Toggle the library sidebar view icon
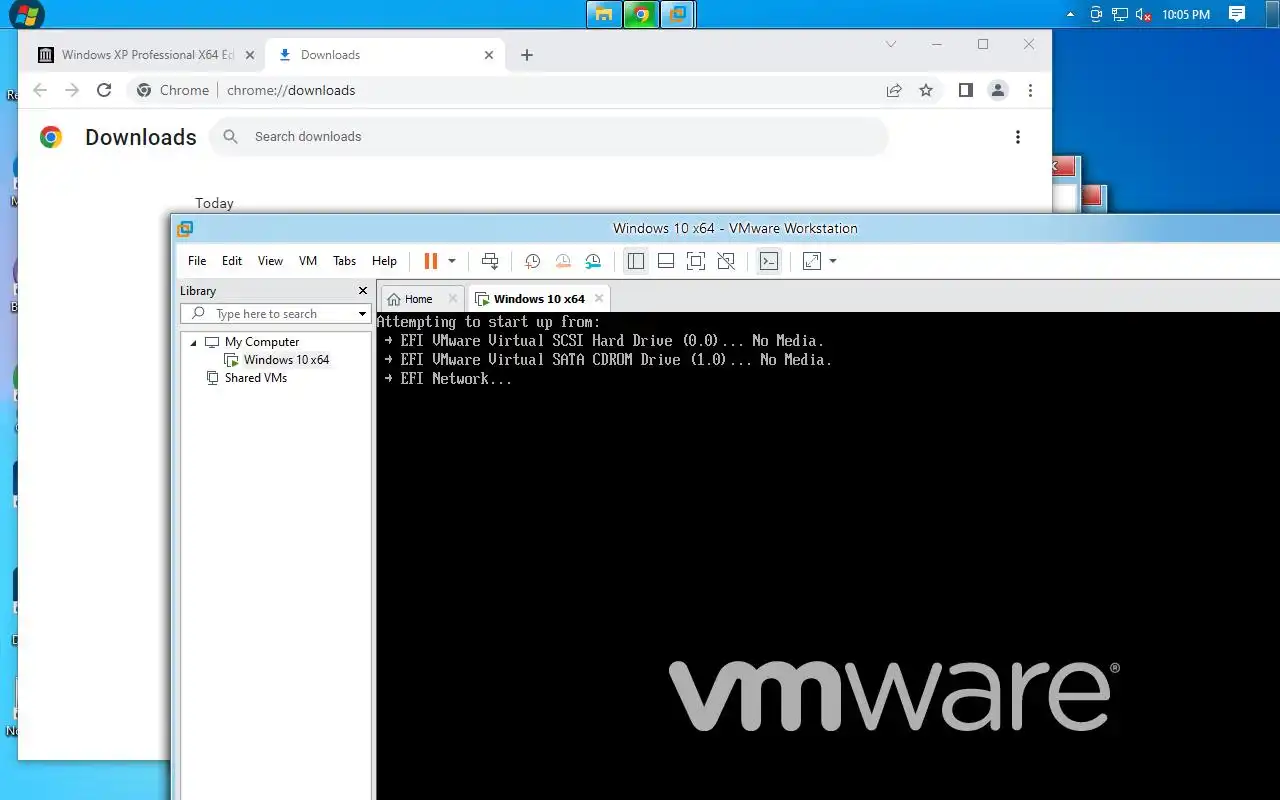The height and width of the screenshot is (800, 1280). coord(636,261)
